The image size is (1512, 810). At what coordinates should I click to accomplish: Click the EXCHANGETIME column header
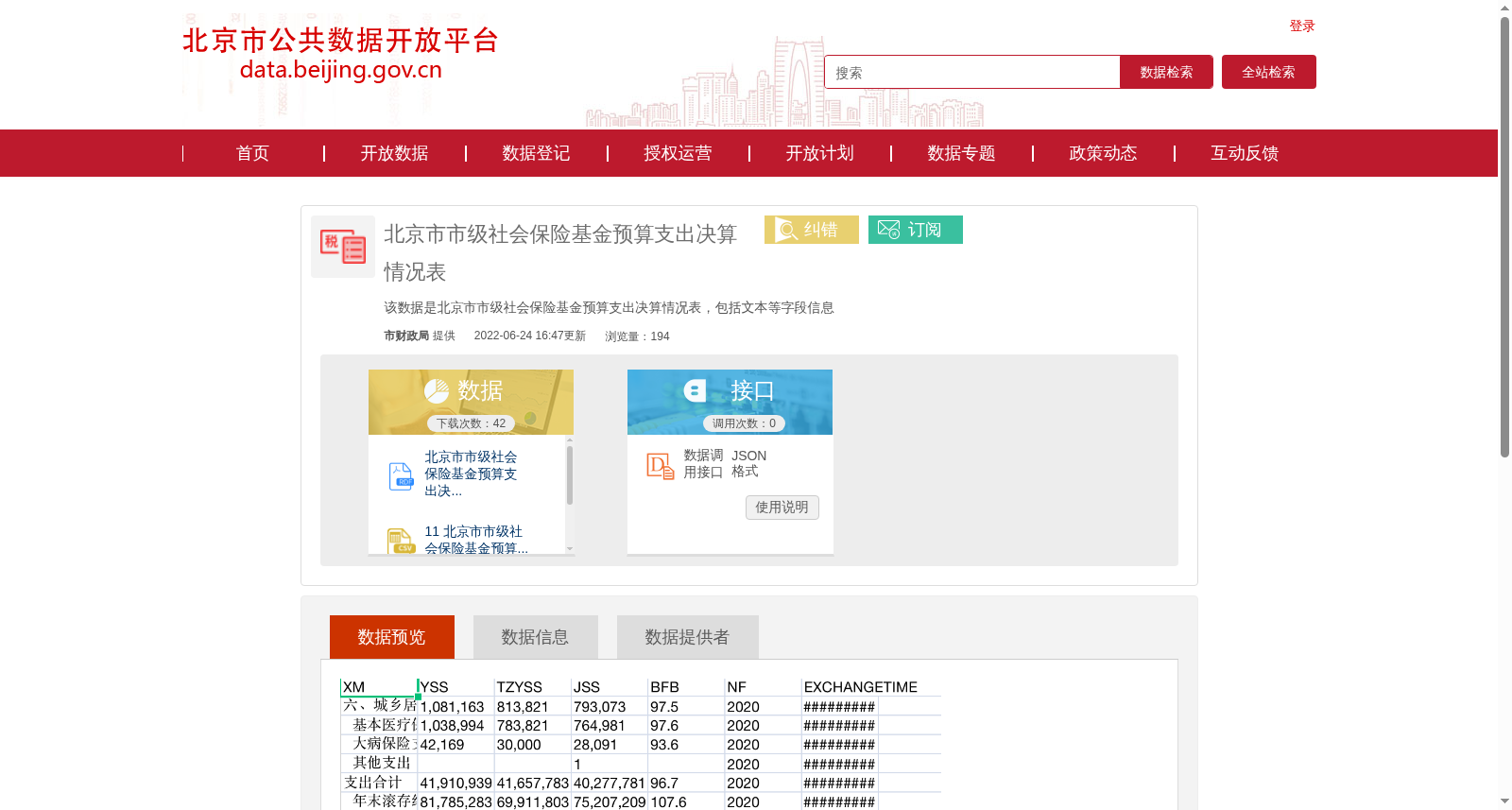tap(861, 687)
